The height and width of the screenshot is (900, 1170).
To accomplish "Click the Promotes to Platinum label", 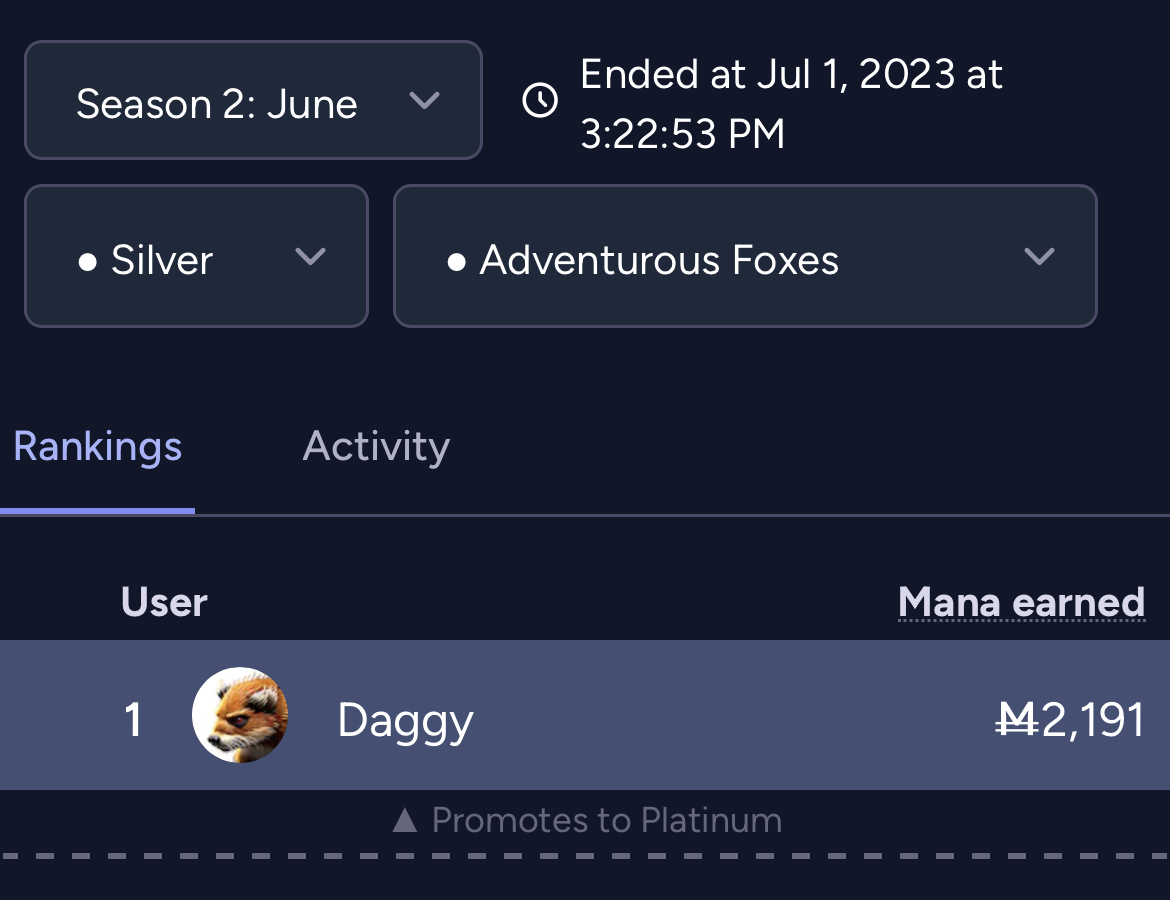I will point(607,820).
